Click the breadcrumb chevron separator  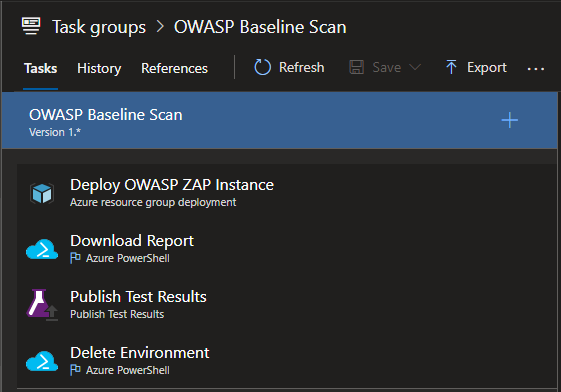point(160,26)
